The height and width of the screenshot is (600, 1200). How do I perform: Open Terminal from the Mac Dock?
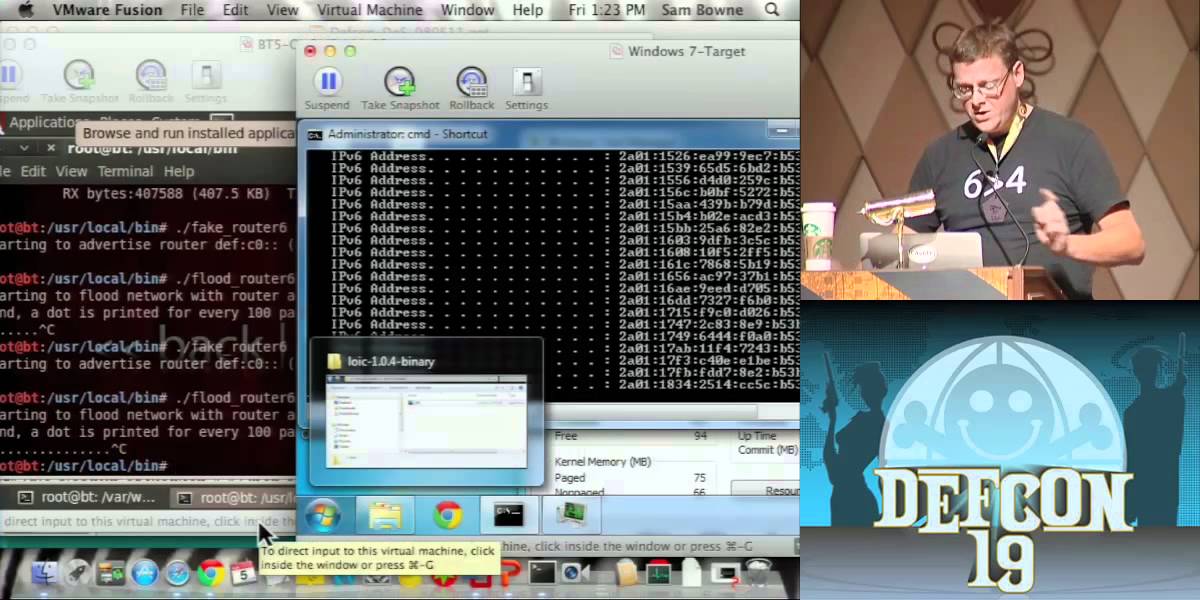pos(543,574)
